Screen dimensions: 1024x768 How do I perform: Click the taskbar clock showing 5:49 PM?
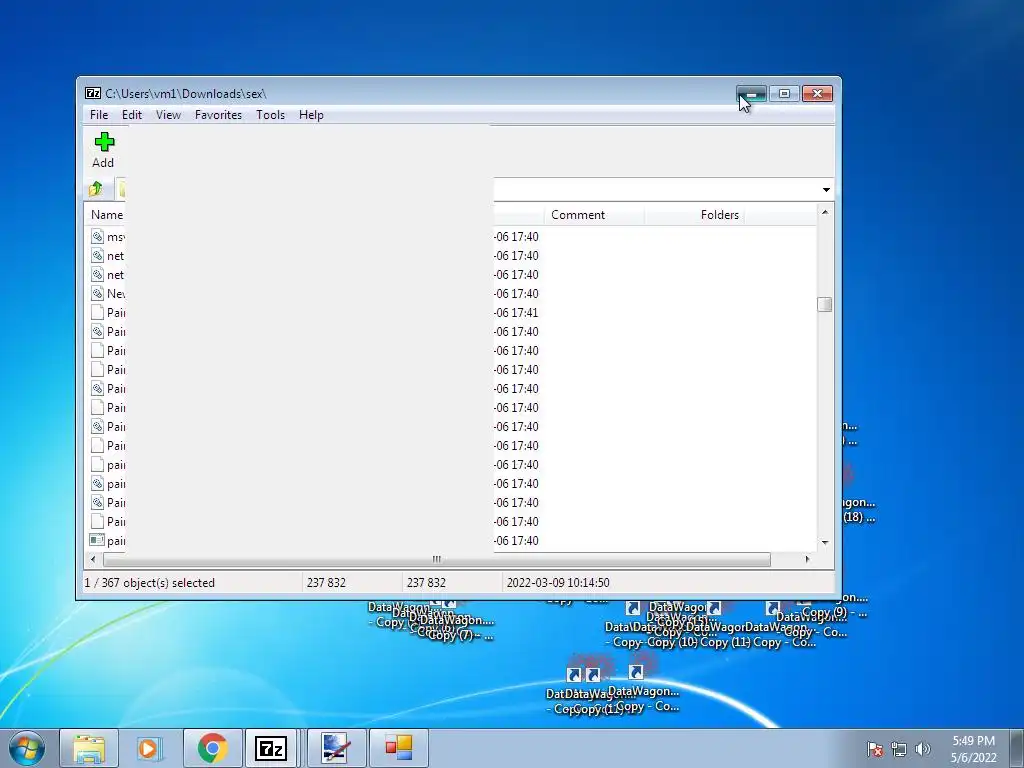(x=973, y=749)
